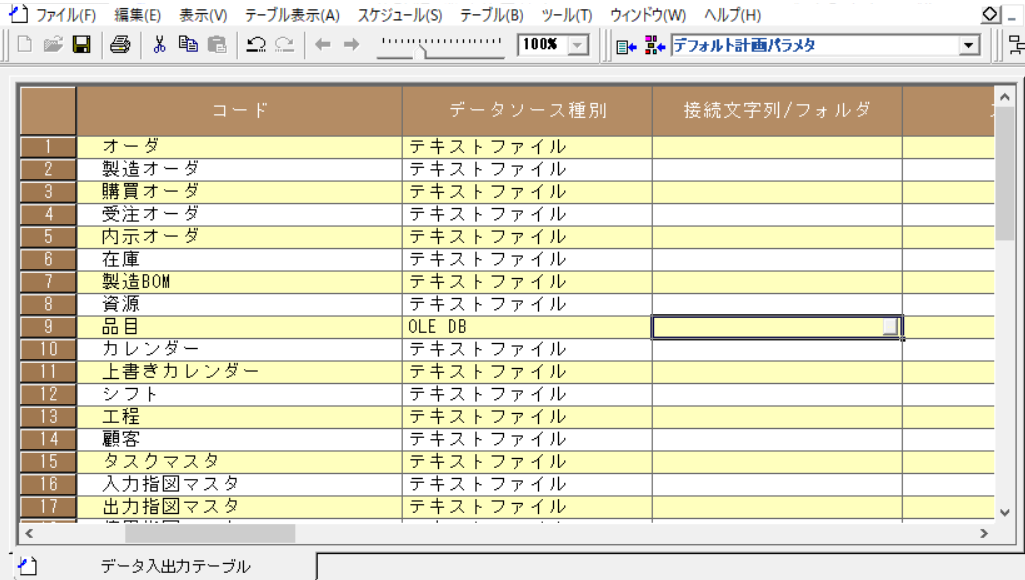This screenshot has height=580, width=1025.
Task: Select row header number 17
Action: click(48, 506)
